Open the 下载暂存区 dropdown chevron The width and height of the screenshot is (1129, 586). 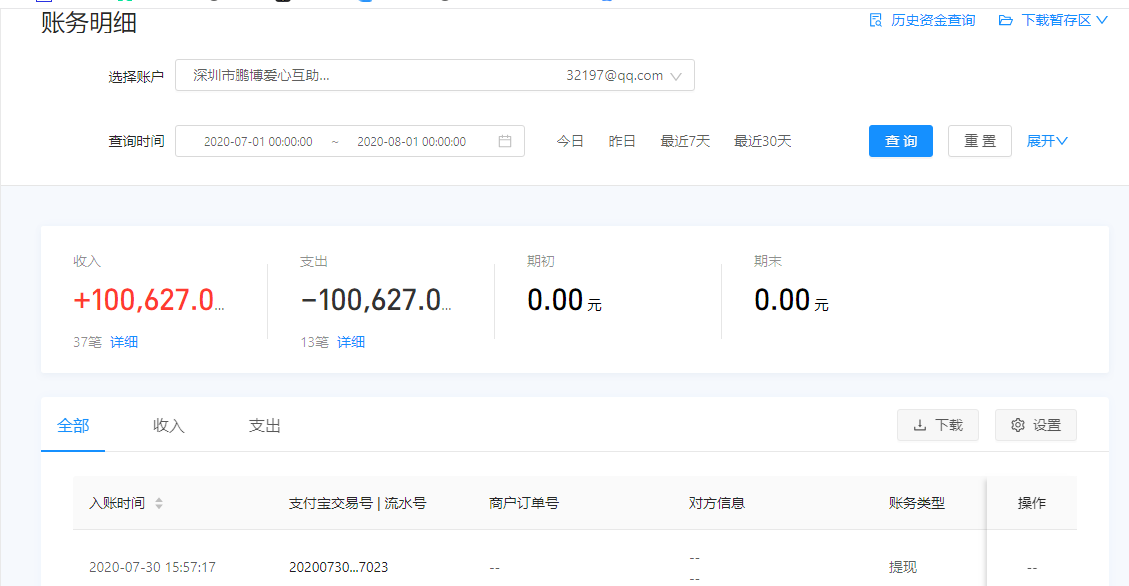click(1102, 20)
